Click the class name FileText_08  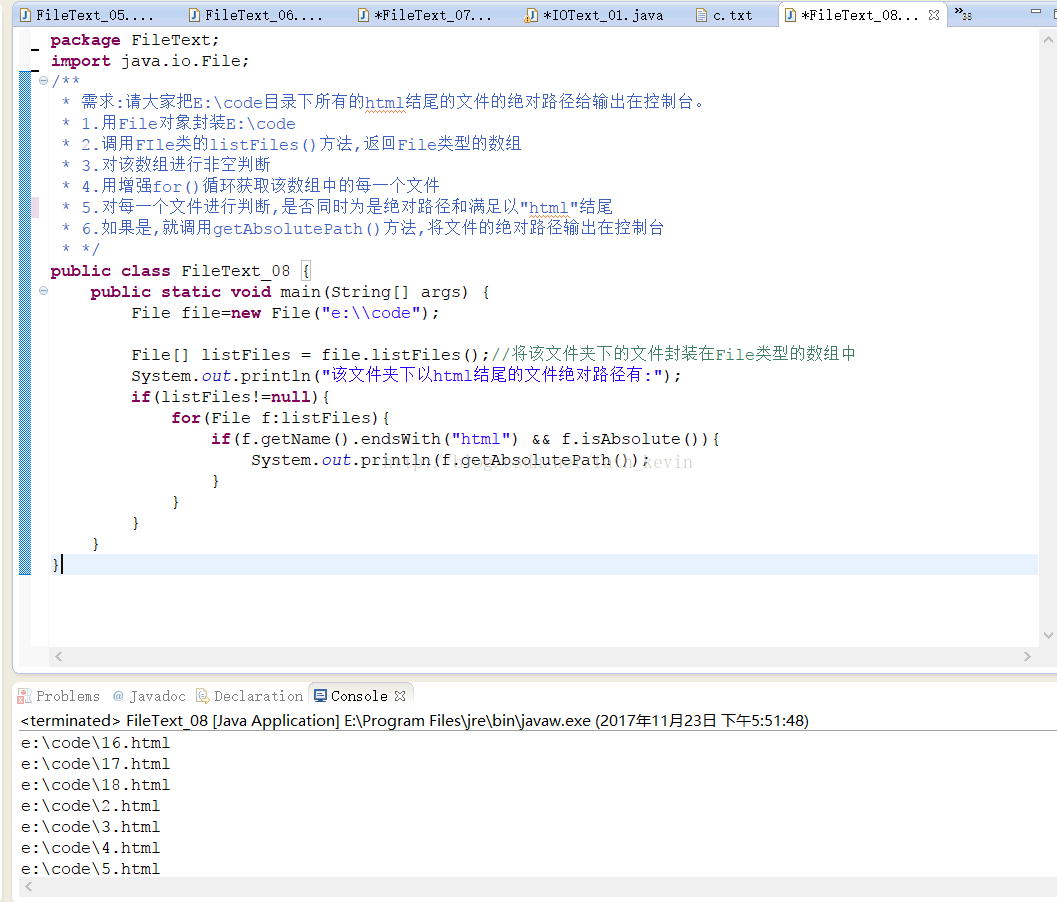click(x=236, y=271)
